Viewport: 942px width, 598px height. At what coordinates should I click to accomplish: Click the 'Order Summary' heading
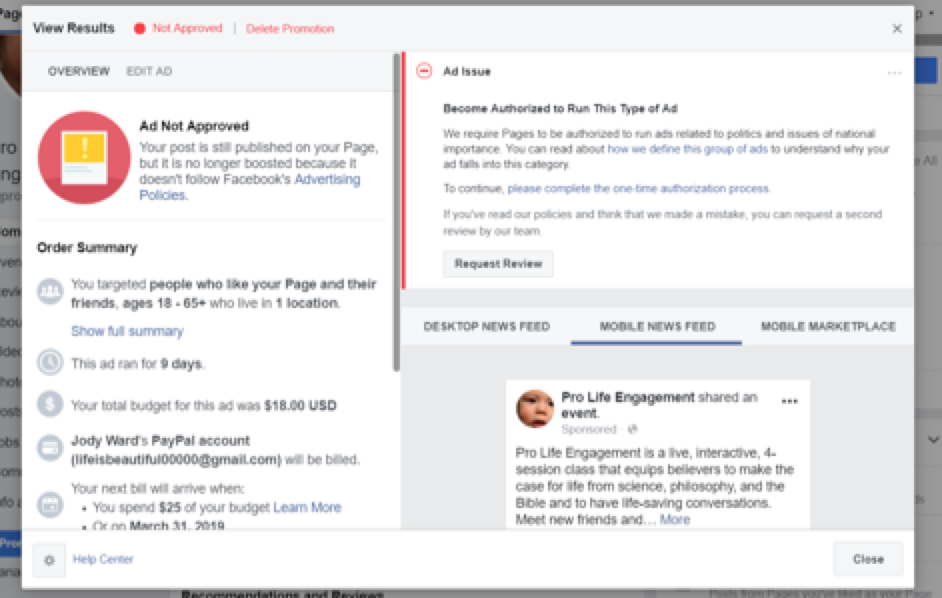87,248
